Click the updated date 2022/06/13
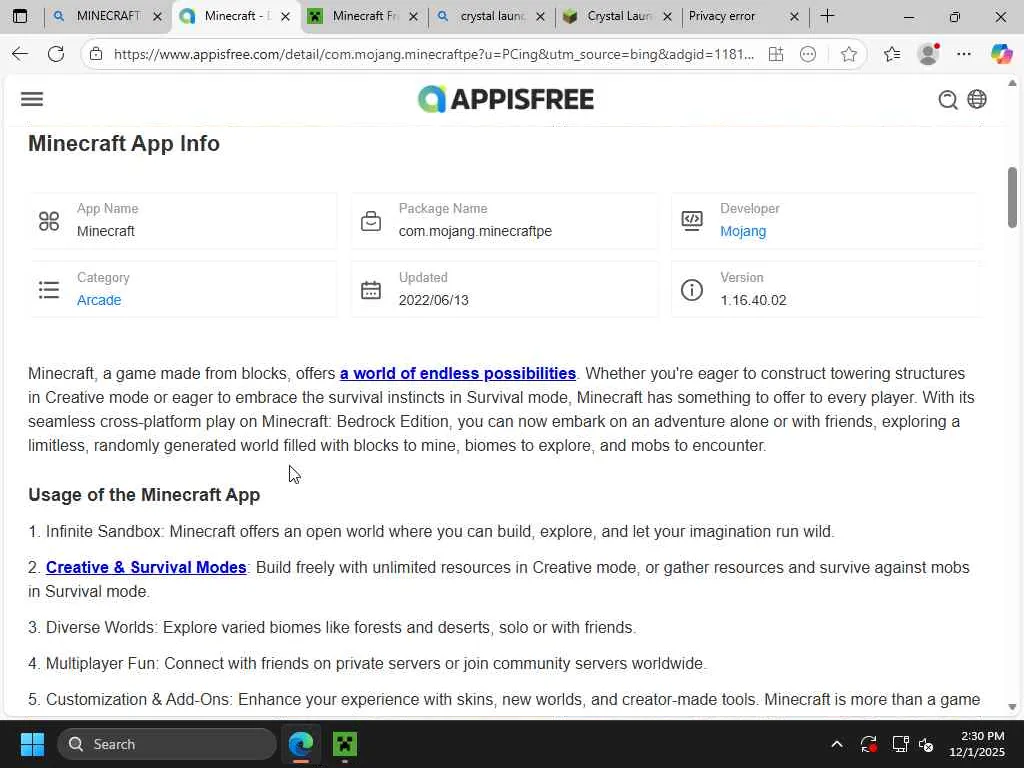 (434, 300)
